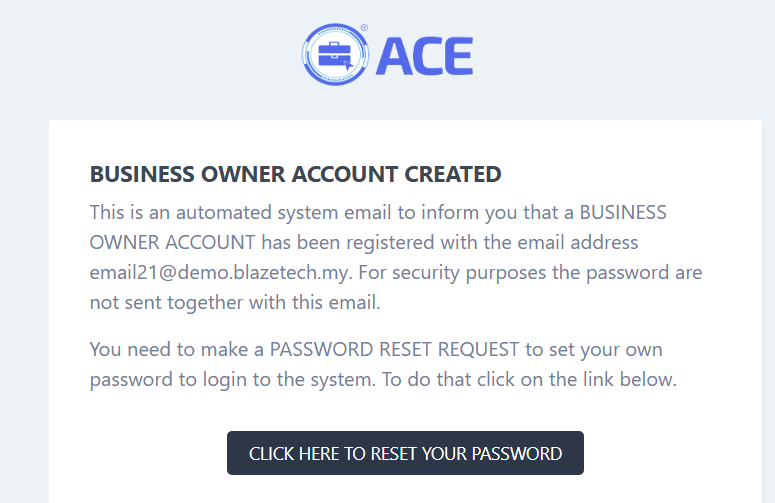
Task: Click the word CREATED in the heading
Action: (452, 175)
